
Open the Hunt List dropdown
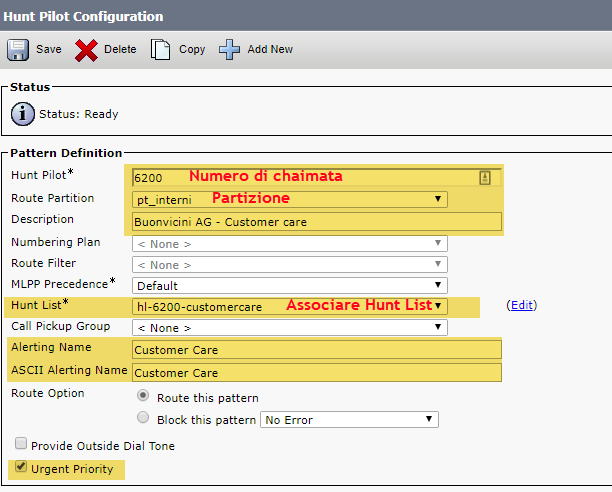pos(290,306)
